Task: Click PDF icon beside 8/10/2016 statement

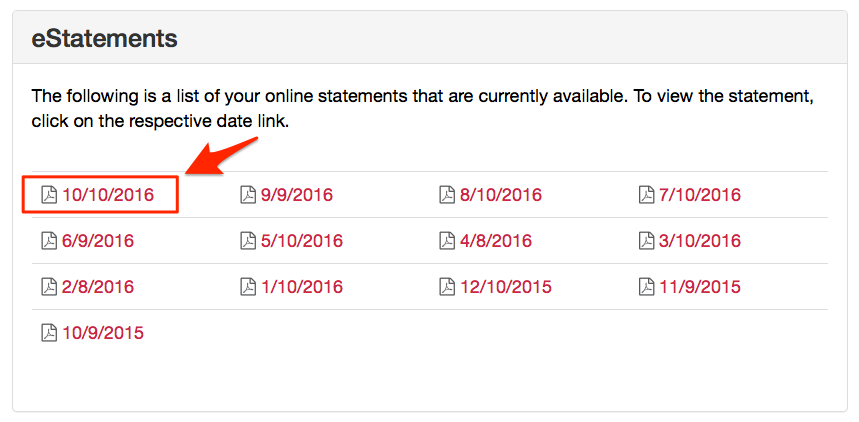Action: [x=447, y=195]
